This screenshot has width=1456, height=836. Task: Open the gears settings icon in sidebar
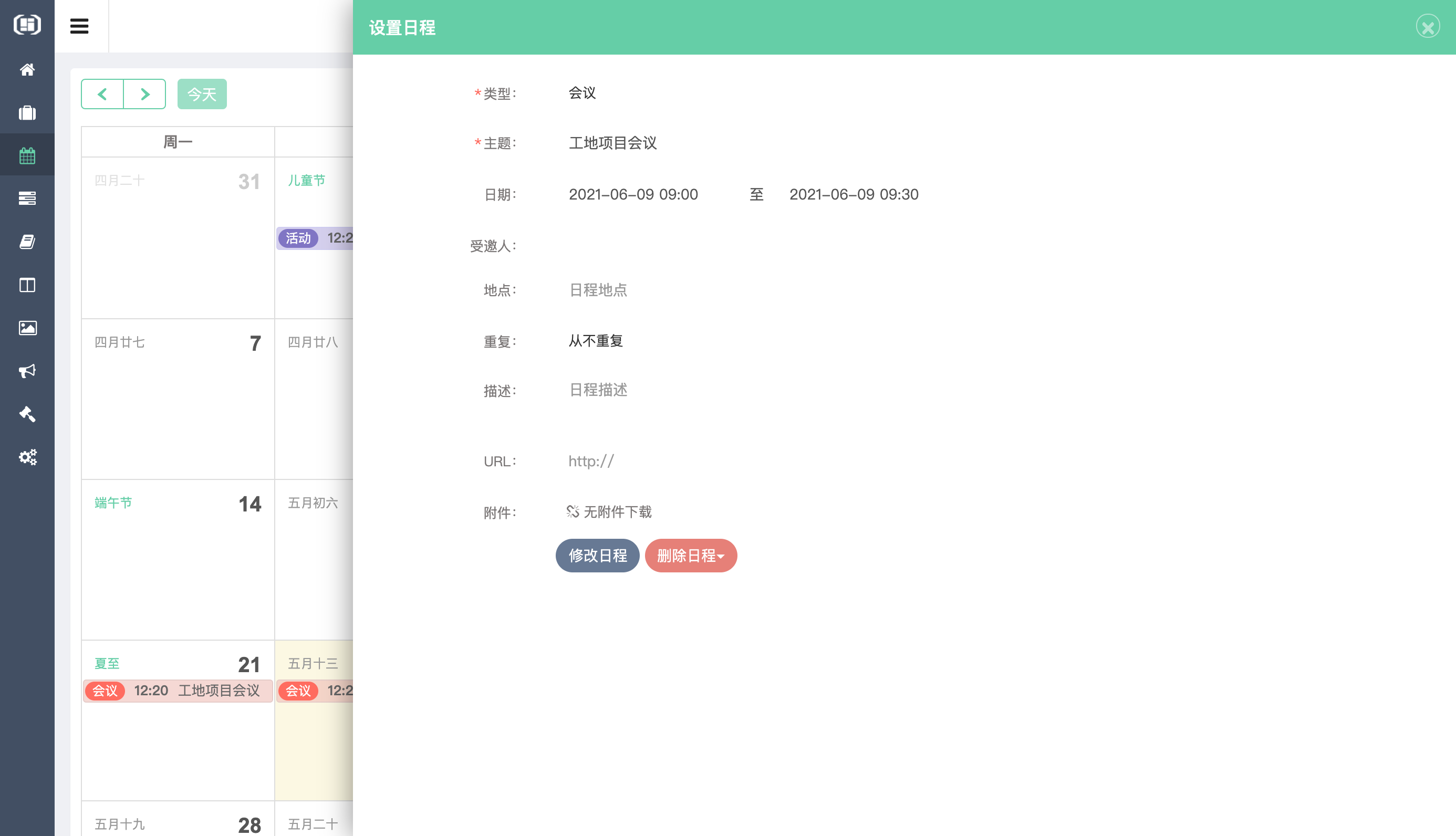coord(27,457)
